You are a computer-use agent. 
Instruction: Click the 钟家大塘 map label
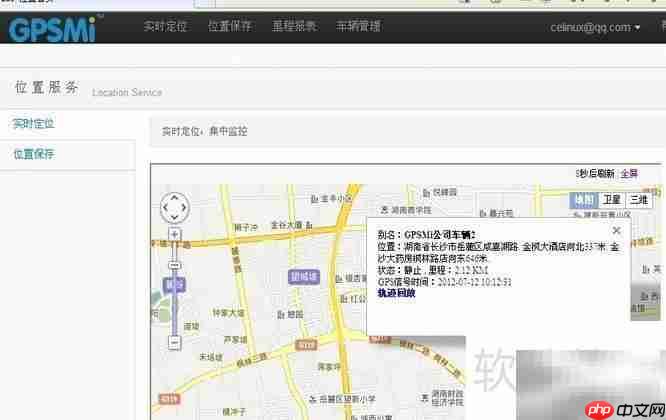pos(229,313)
